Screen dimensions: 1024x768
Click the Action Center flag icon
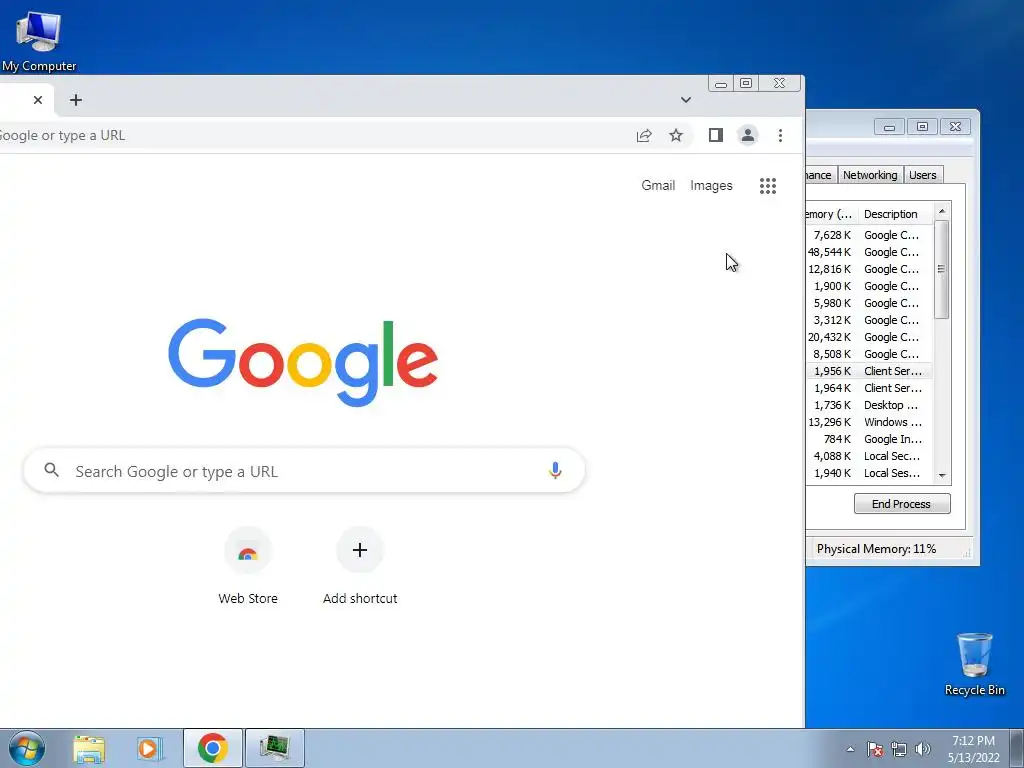[875, 749]
